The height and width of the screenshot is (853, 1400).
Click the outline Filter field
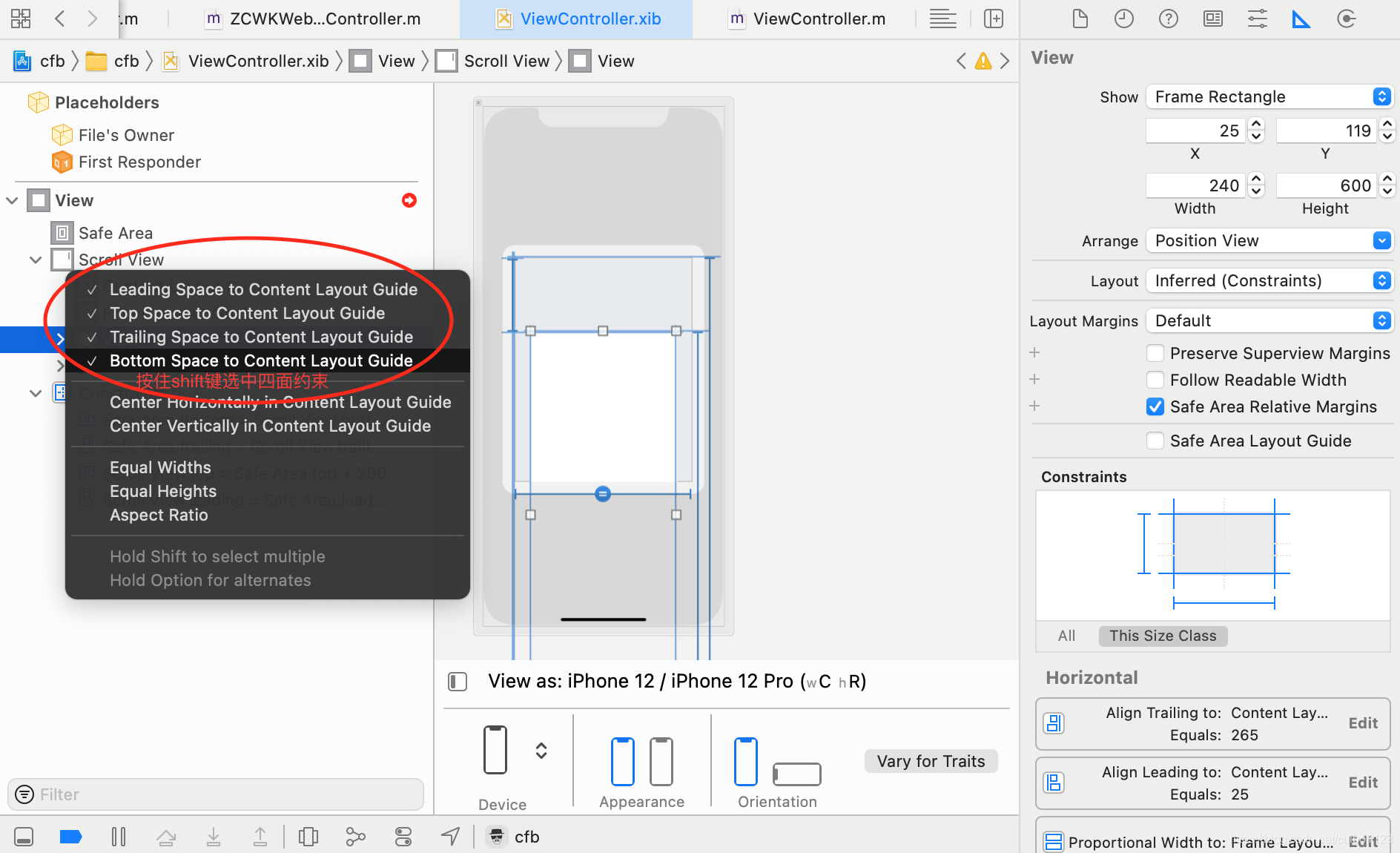tap(215, 794)
